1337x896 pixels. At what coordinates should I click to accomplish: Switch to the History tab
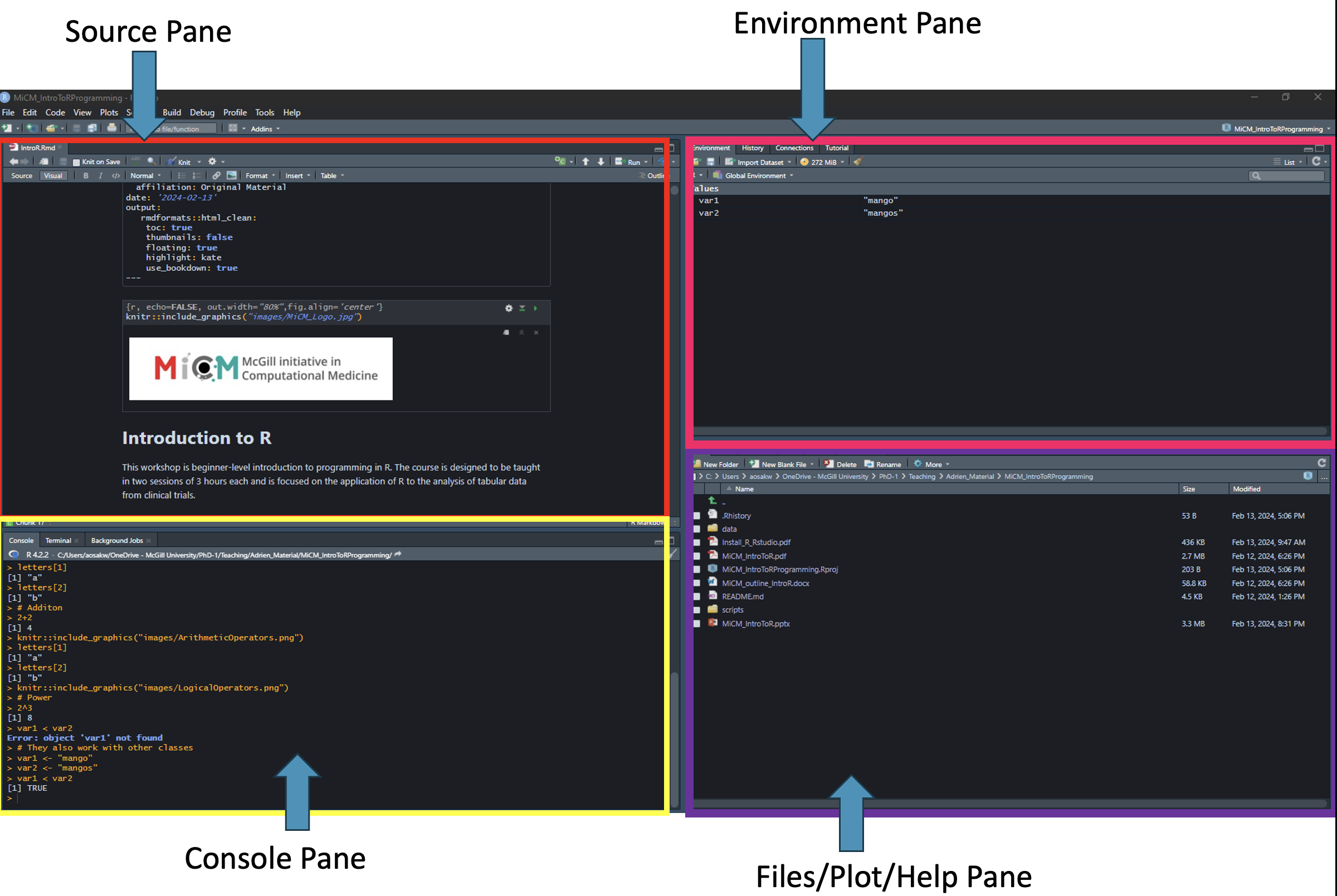(x=752, y=148)
